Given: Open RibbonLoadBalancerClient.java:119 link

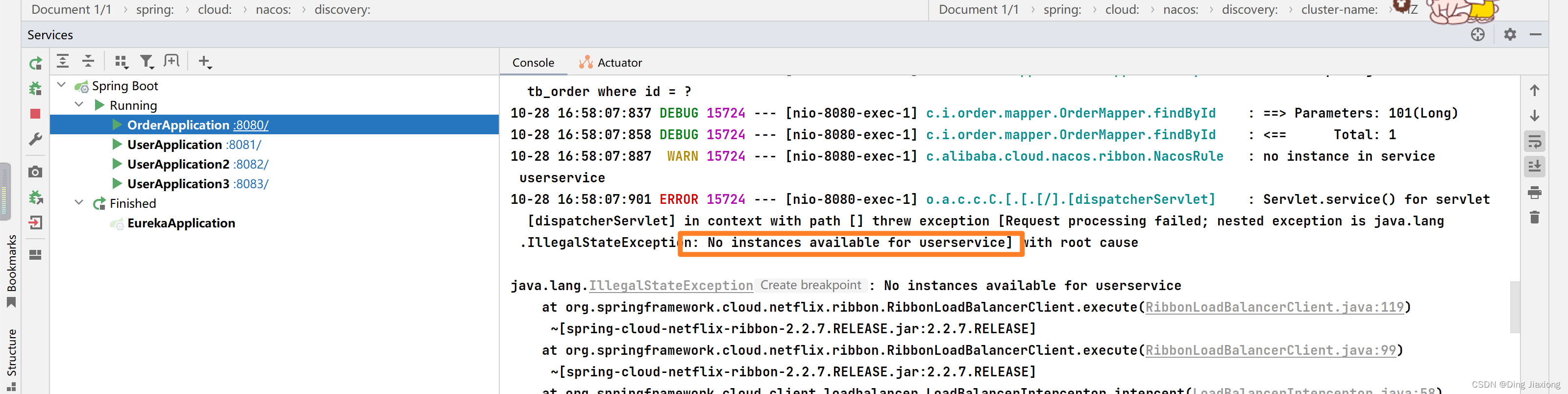Looking at the screenshot, I should (1274, 307).
